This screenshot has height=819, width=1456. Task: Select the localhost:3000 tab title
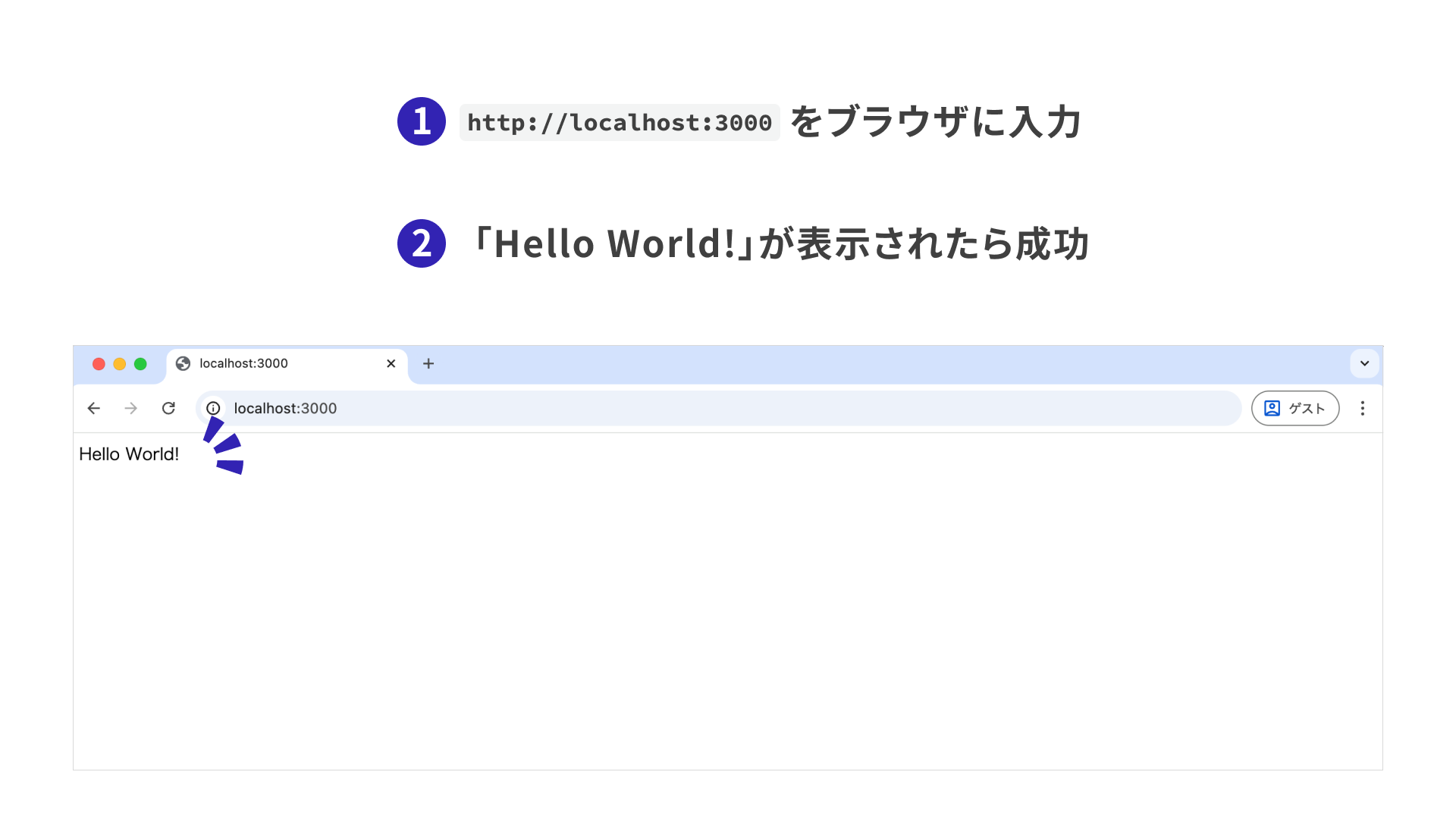coord(243,364)
